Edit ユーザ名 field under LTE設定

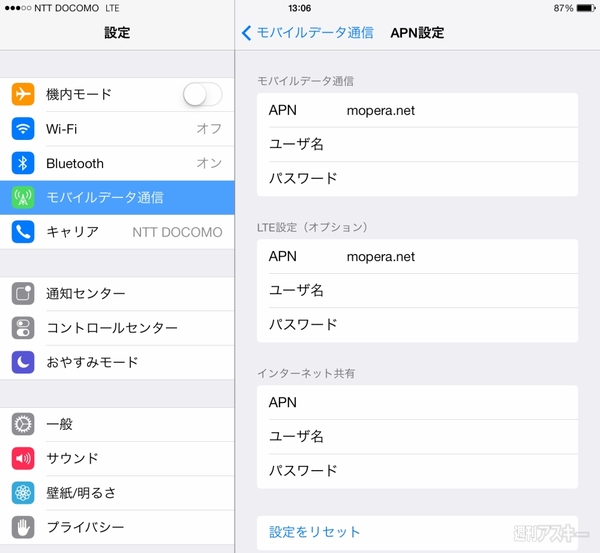point(417,290)
